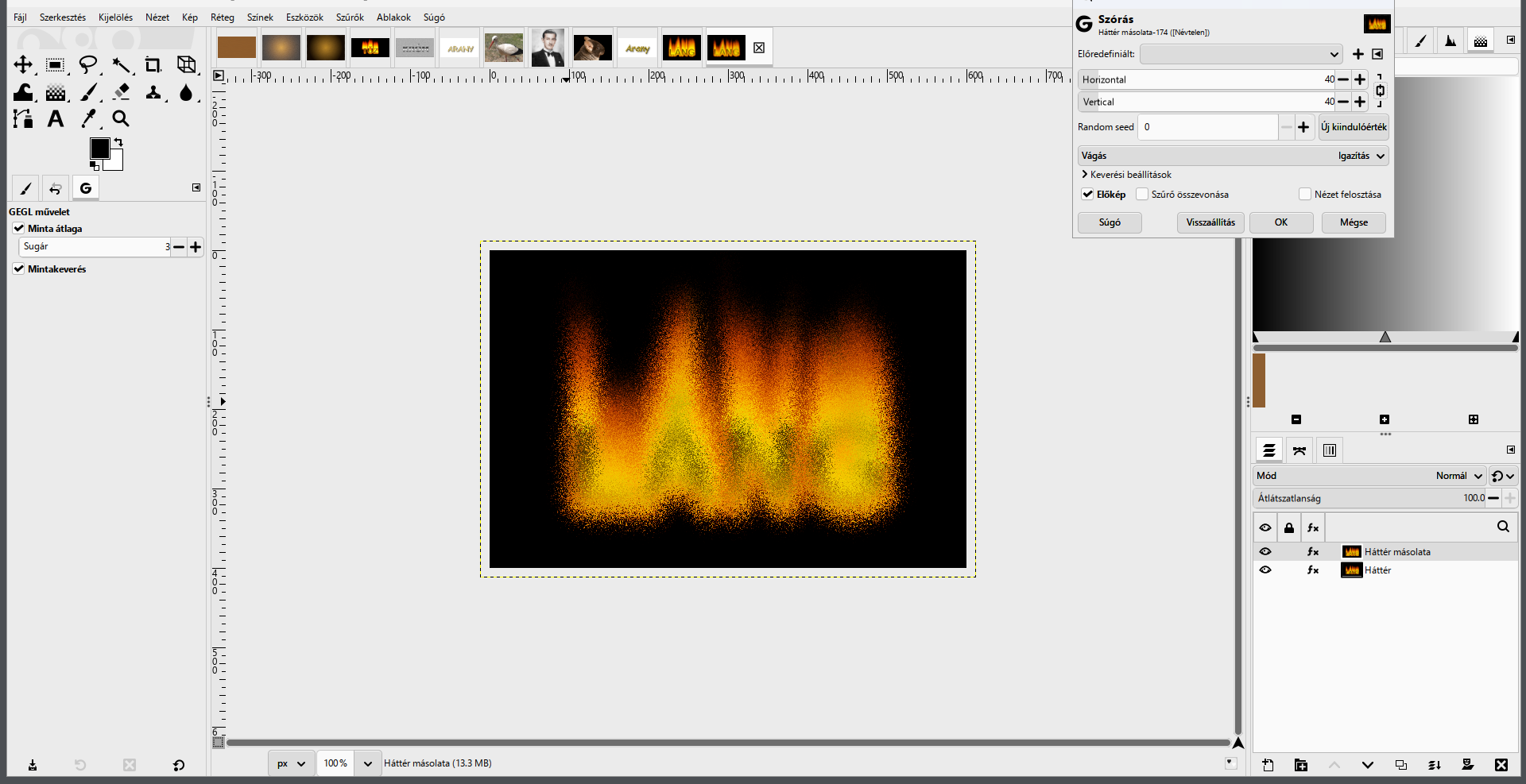Select the Color Picker tool

coord(88,119)
